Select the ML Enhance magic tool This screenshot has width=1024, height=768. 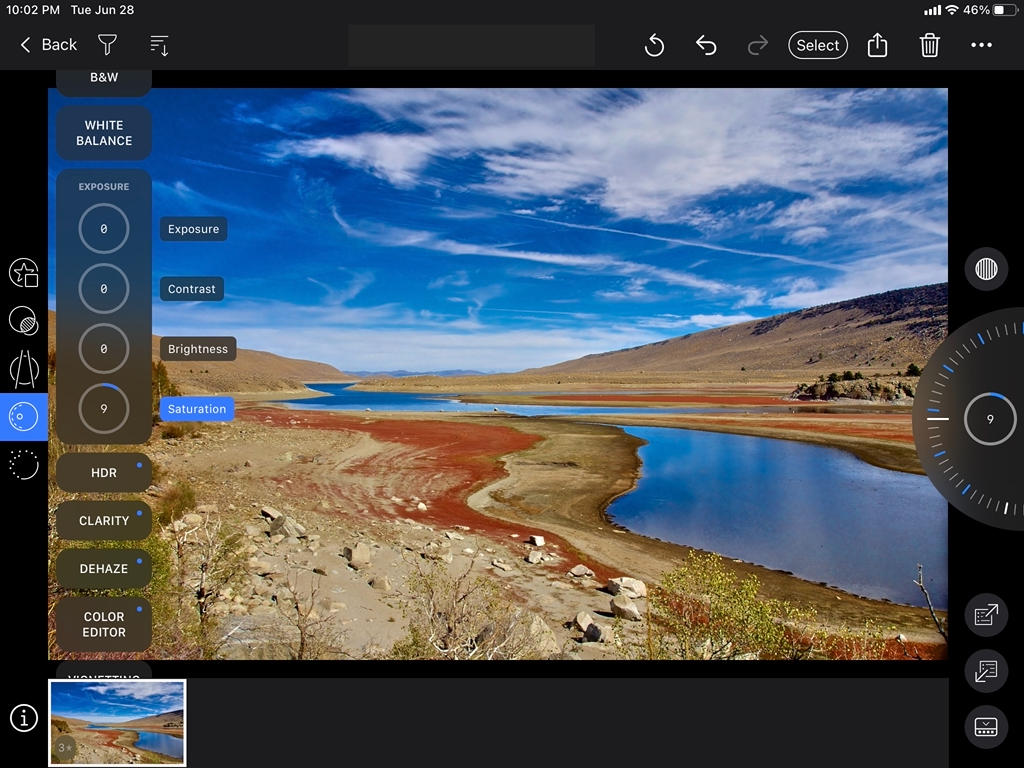[x=24, y=272]
